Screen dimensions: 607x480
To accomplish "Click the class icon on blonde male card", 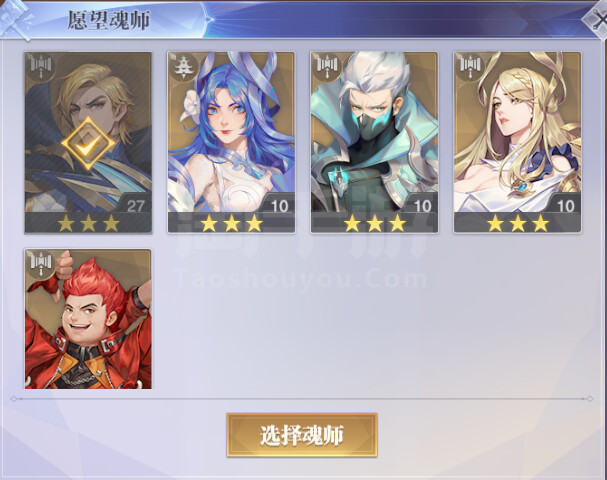I will click(x=41, y=67).
